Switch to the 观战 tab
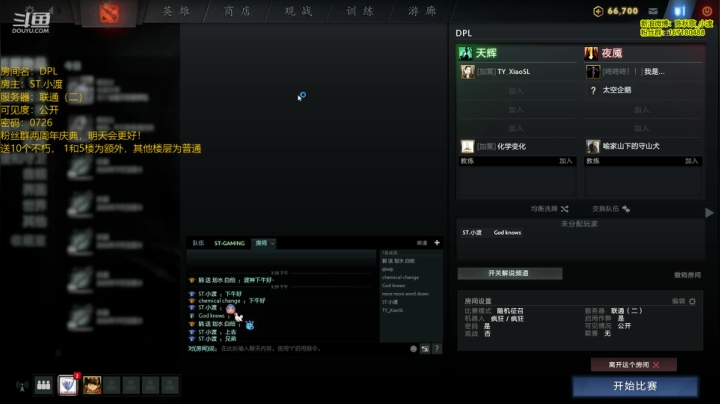Image resolution: width=720 pixels, height=404 pixels. tap(299, 11)
